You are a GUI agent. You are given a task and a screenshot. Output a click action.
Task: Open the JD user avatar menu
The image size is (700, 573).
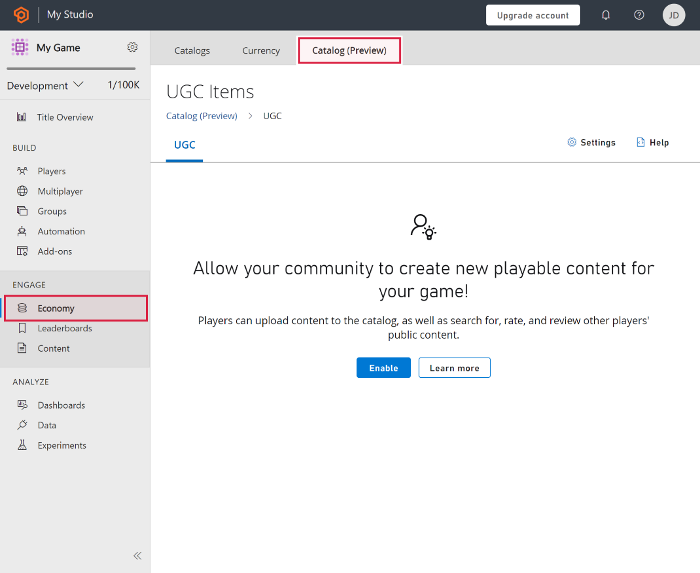tap(674, 15)
